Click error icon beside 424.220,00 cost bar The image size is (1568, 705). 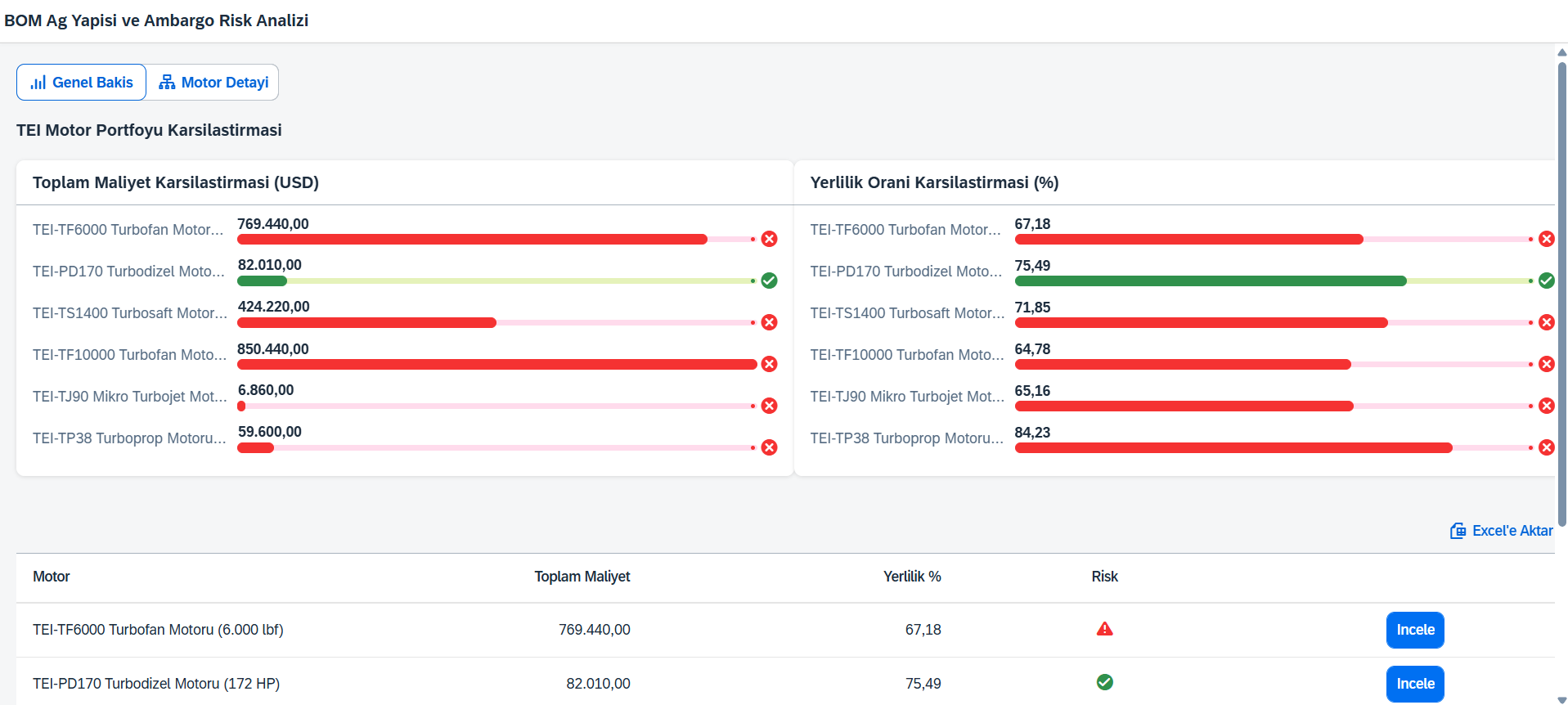(769, 322)
